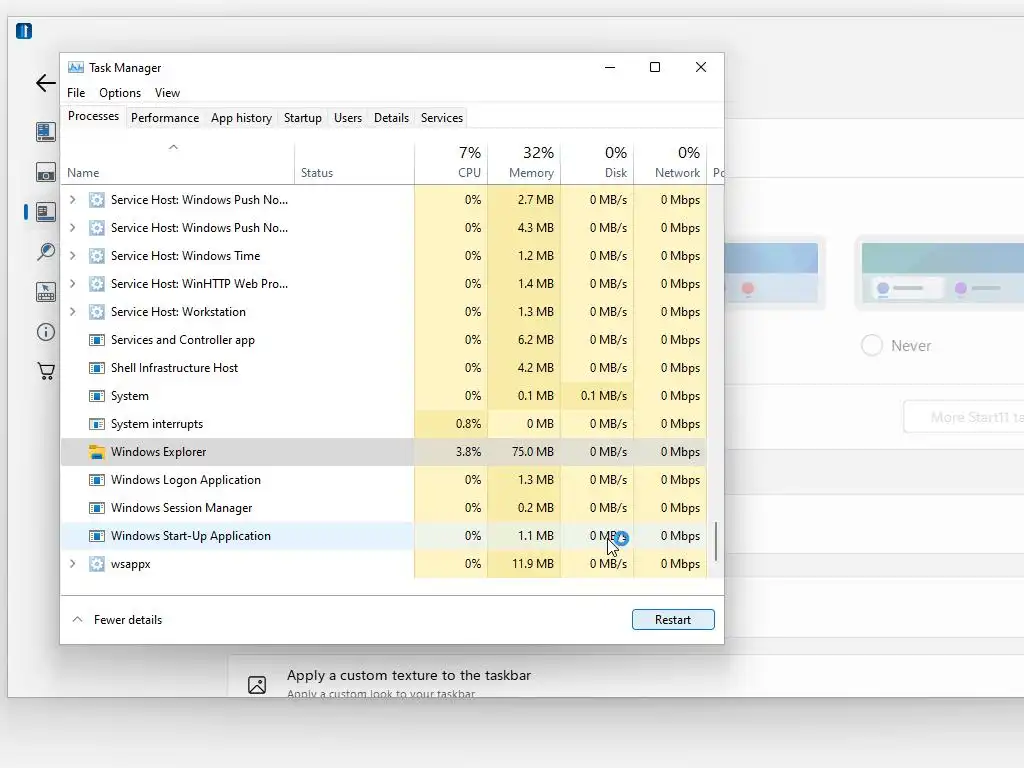This screenshot has width=1024, height=768.
Task: Click the custom texture image icon
Action: tap(257, 684)
